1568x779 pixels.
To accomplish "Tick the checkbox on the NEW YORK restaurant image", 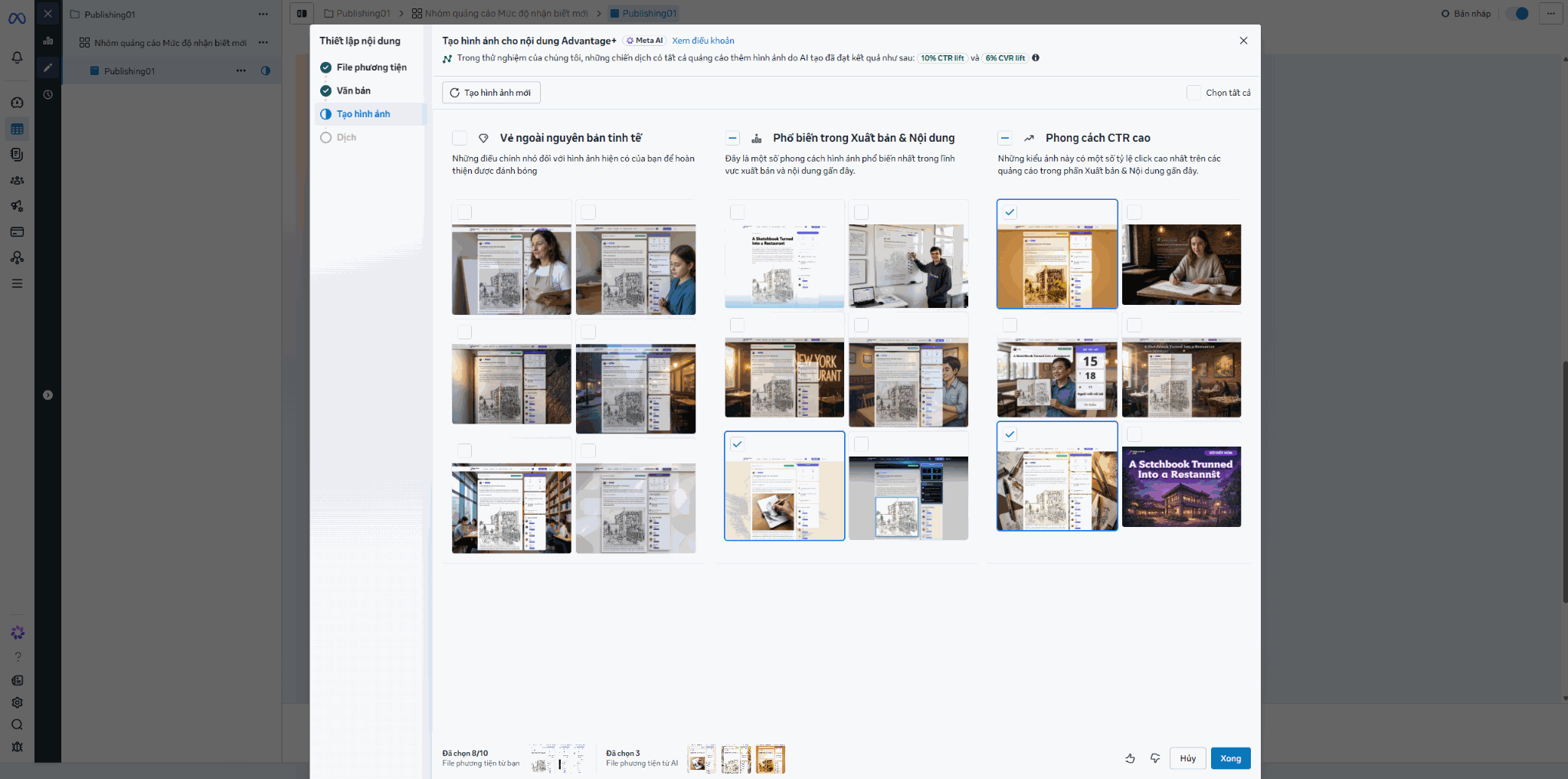I will pos(737,325).
